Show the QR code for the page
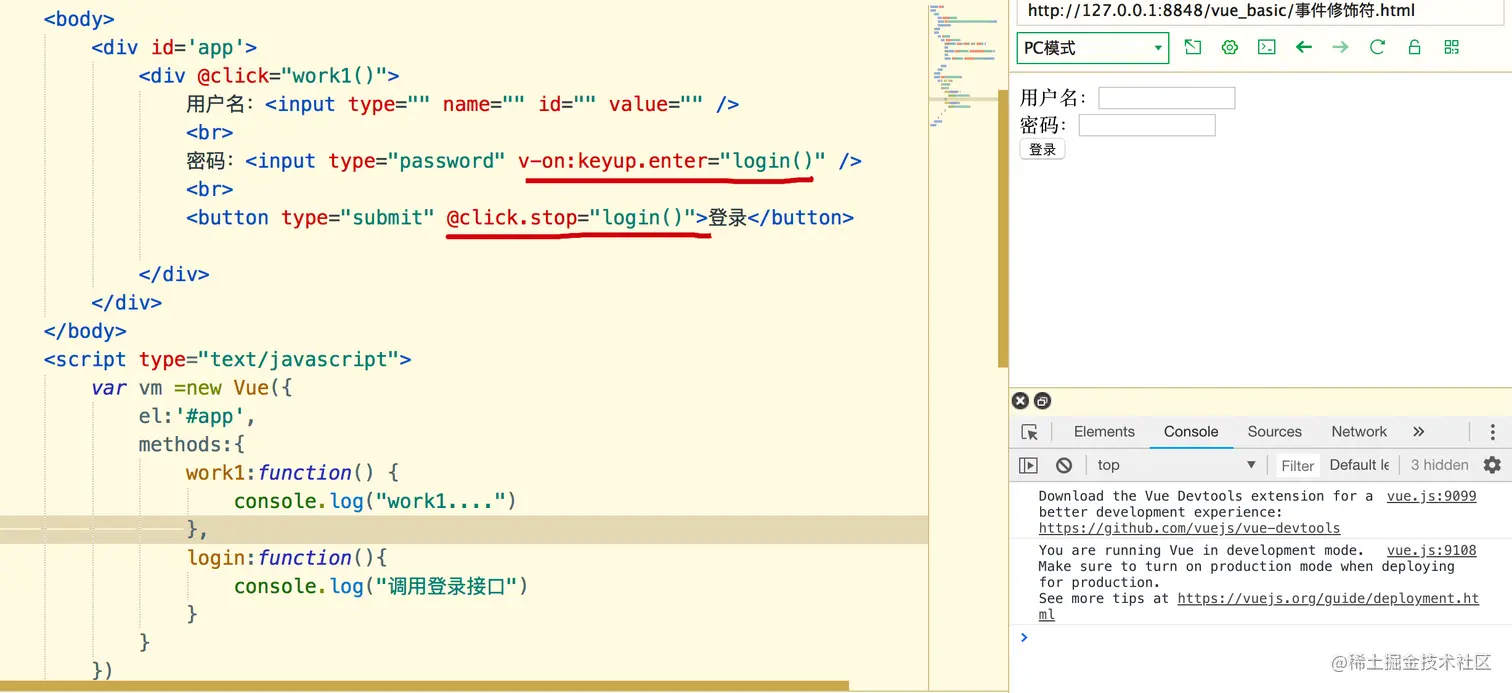 1452,47
